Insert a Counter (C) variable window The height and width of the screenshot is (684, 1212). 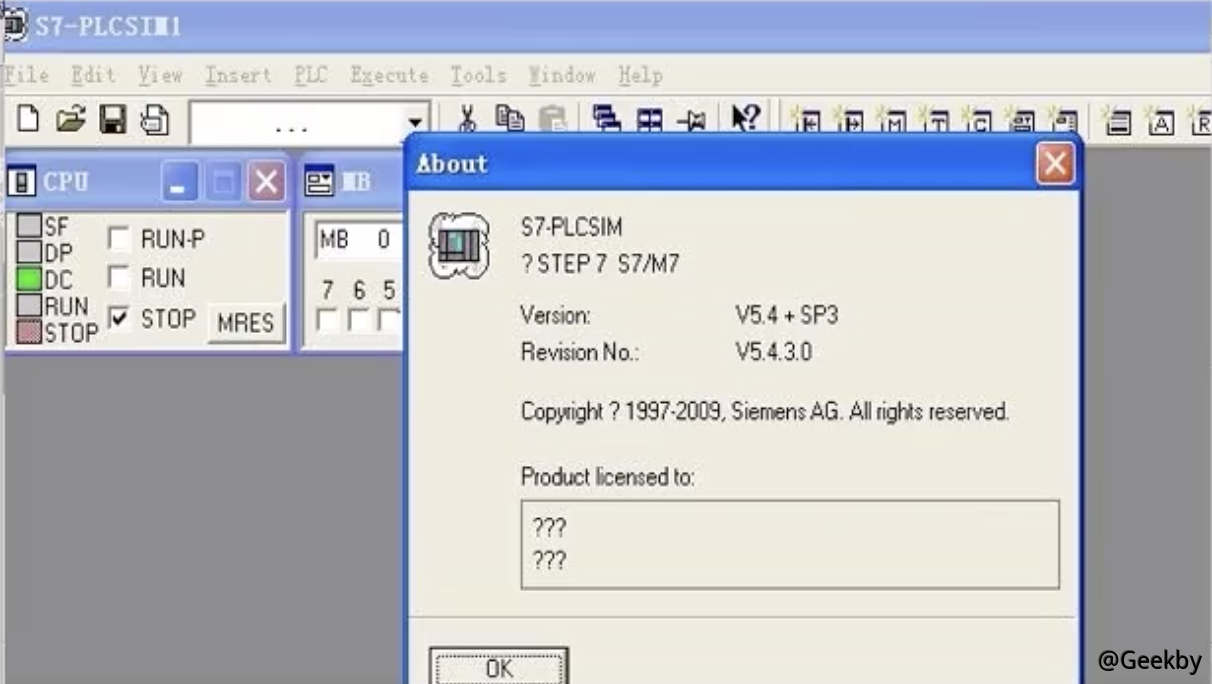point(979,122)
